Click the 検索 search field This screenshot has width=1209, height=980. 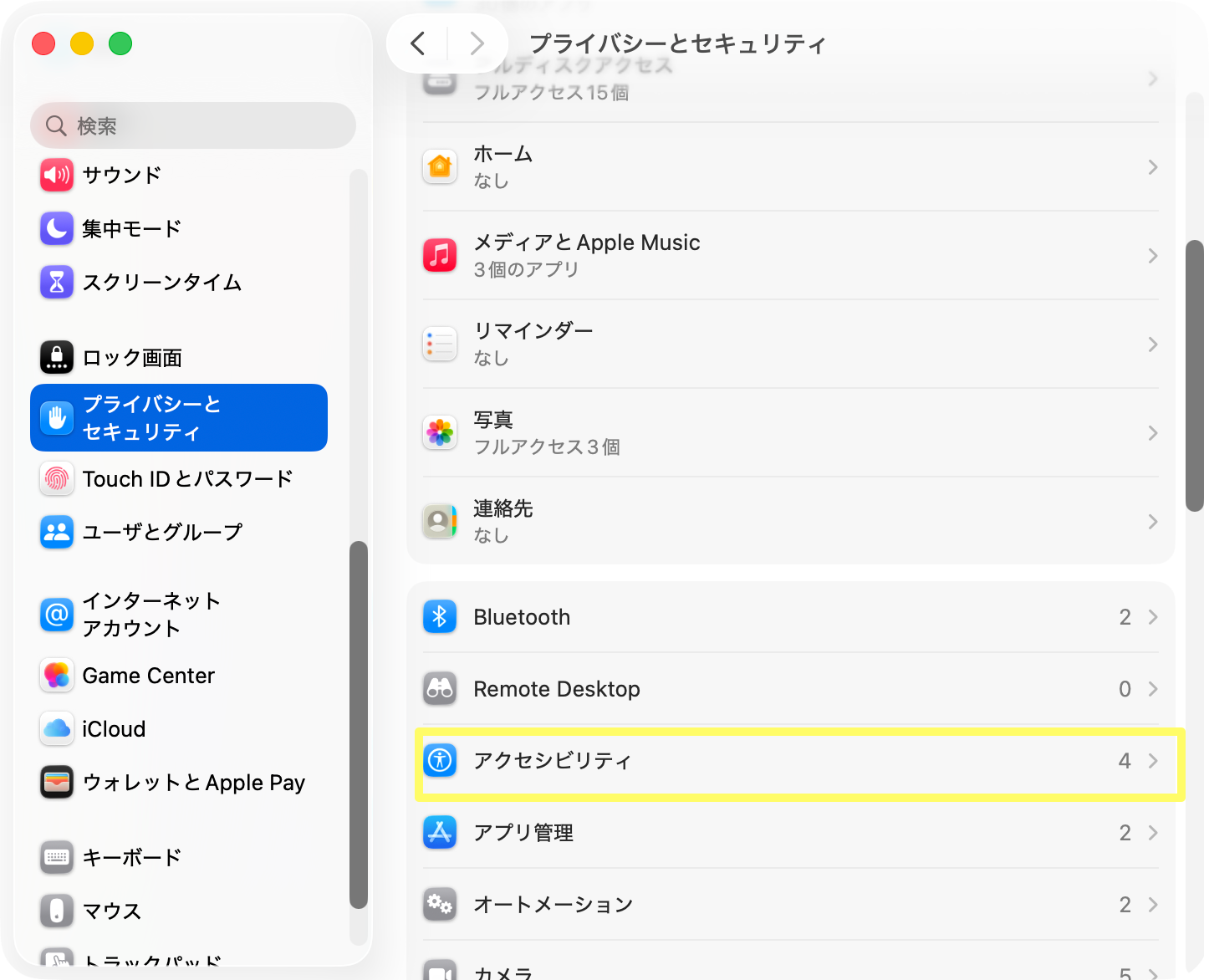[x=193, y=125]
